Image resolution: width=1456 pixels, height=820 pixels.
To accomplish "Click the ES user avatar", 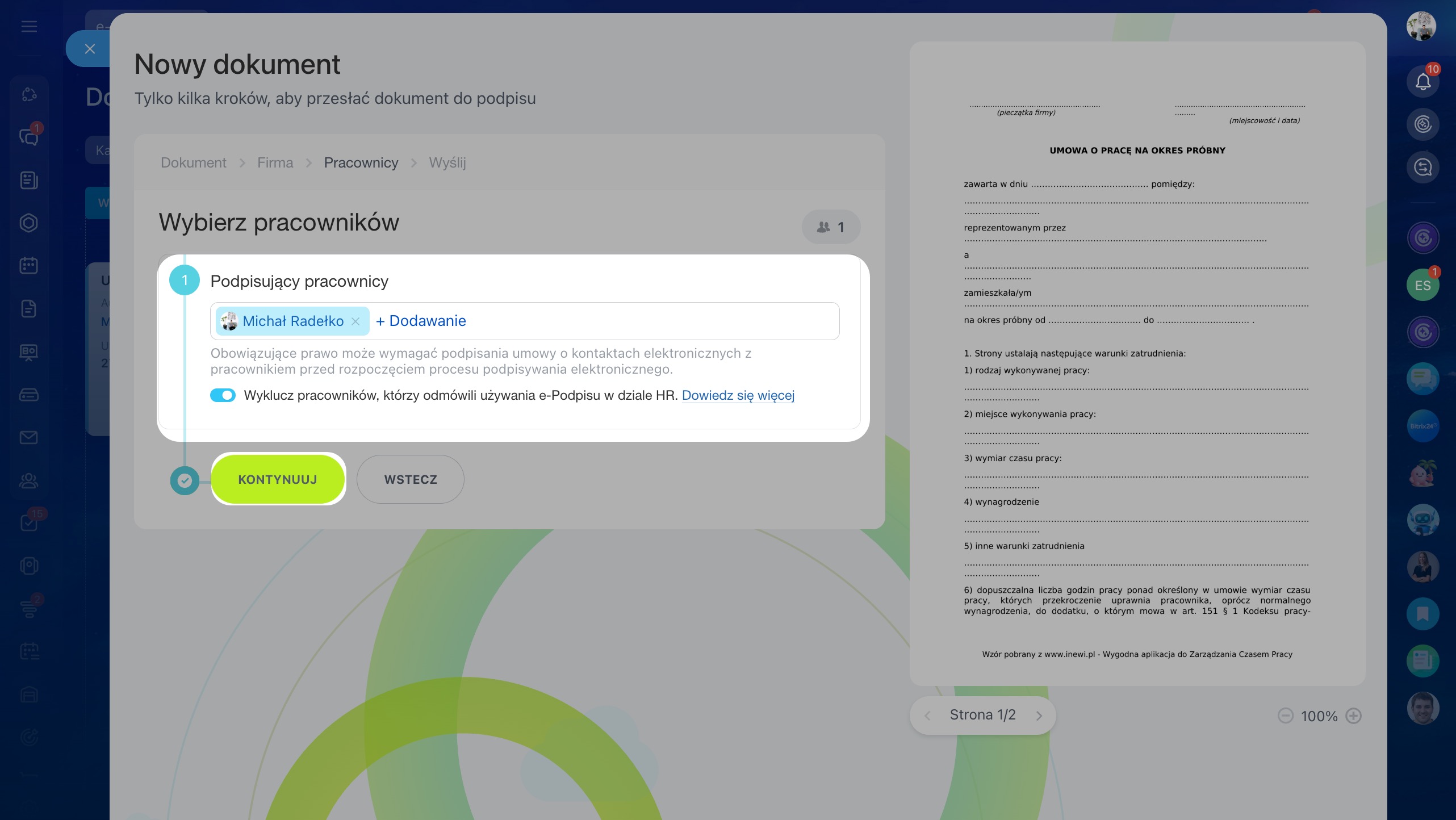I will coord(1422,285).
